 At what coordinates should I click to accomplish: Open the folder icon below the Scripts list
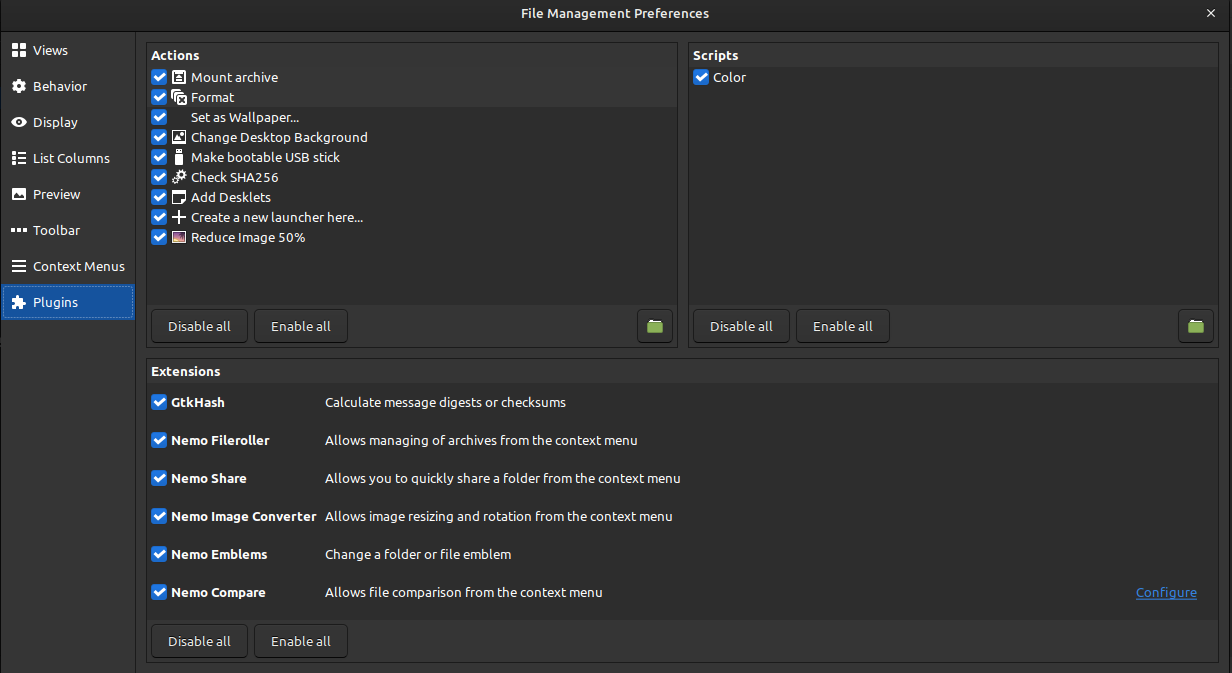tap(1196, 326)
